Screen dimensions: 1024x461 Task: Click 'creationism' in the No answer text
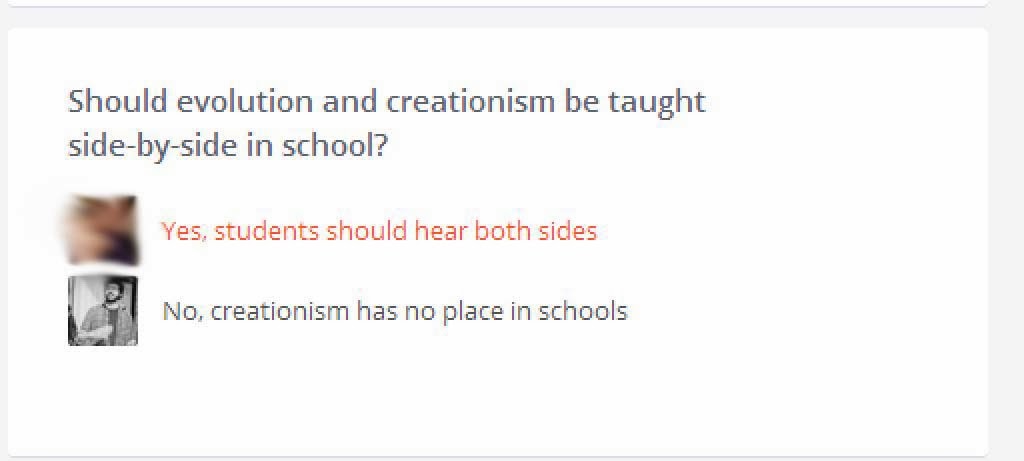tap(280, 311)
